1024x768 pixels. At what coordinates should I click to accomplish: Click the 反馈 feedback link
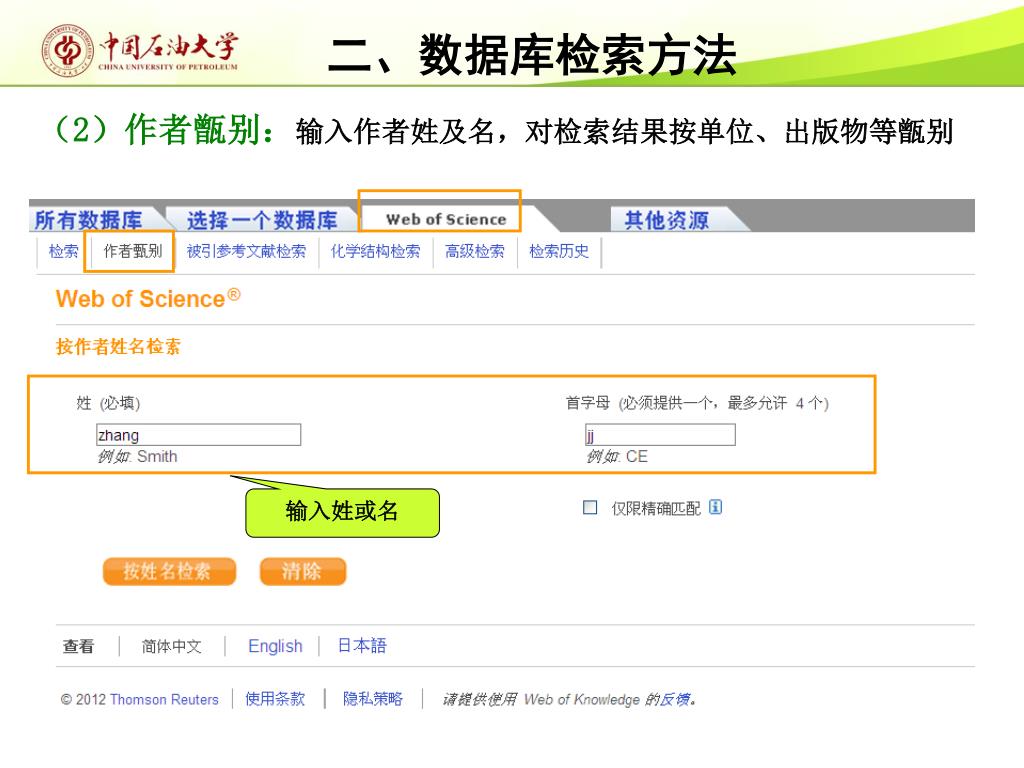[x=675, y=699]
